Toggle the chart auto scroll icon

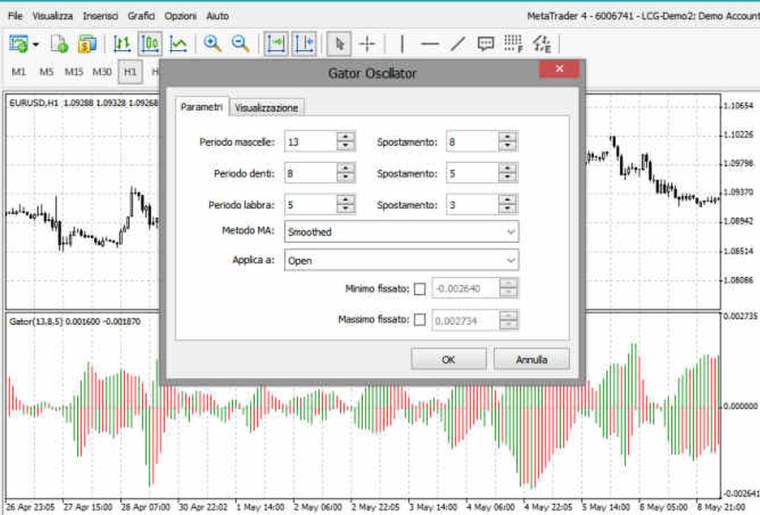pos(276,43)
